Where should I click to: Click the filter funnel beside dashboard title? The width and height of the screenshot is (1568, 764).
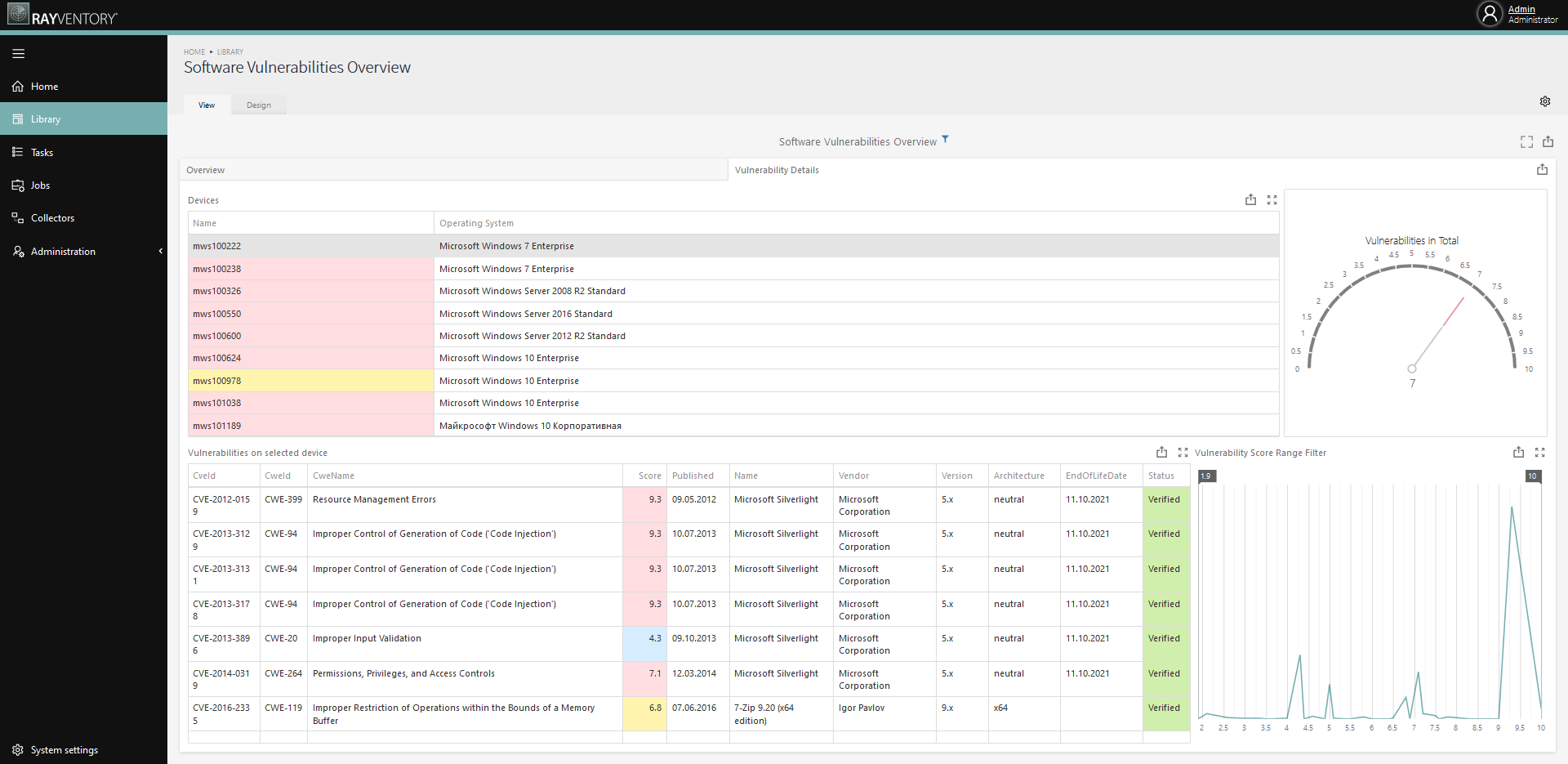pyautogui.click(x=945, y=140)
